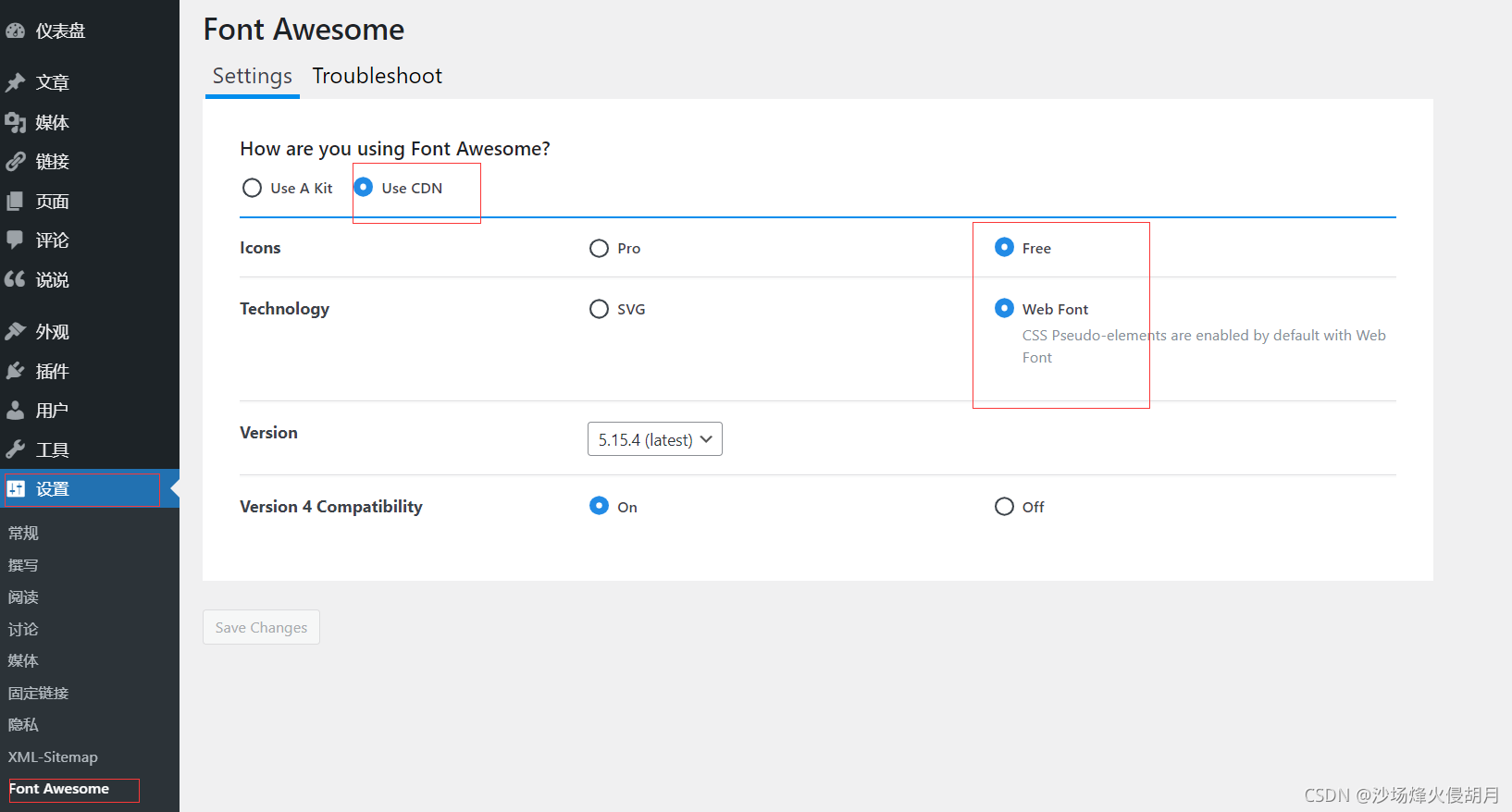Click 'How are you using Font Awesome?' text

pyautogui.click(x=395, y=149)
